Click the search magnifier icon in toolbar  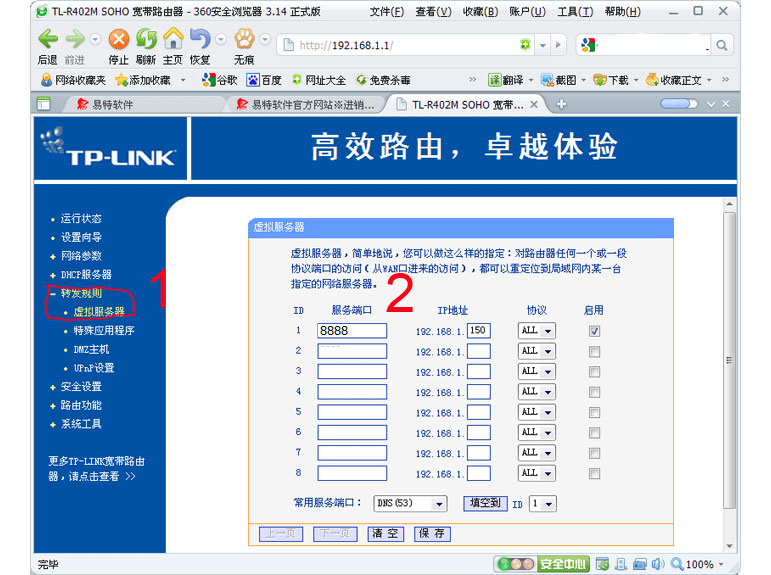tap(721, 45)
